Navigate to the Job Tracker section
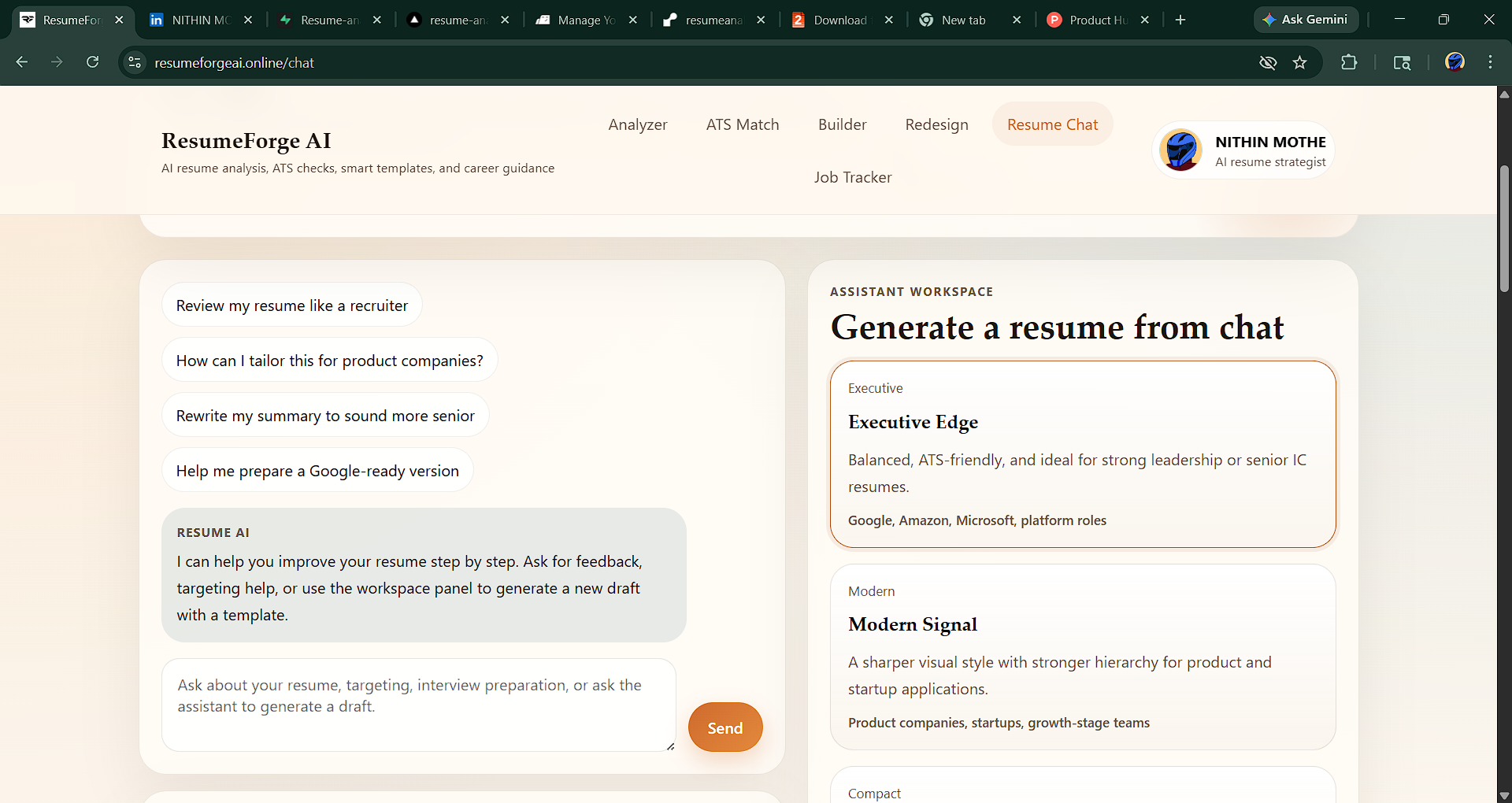This screenshot has height=803, width=1512. (853, 177)
